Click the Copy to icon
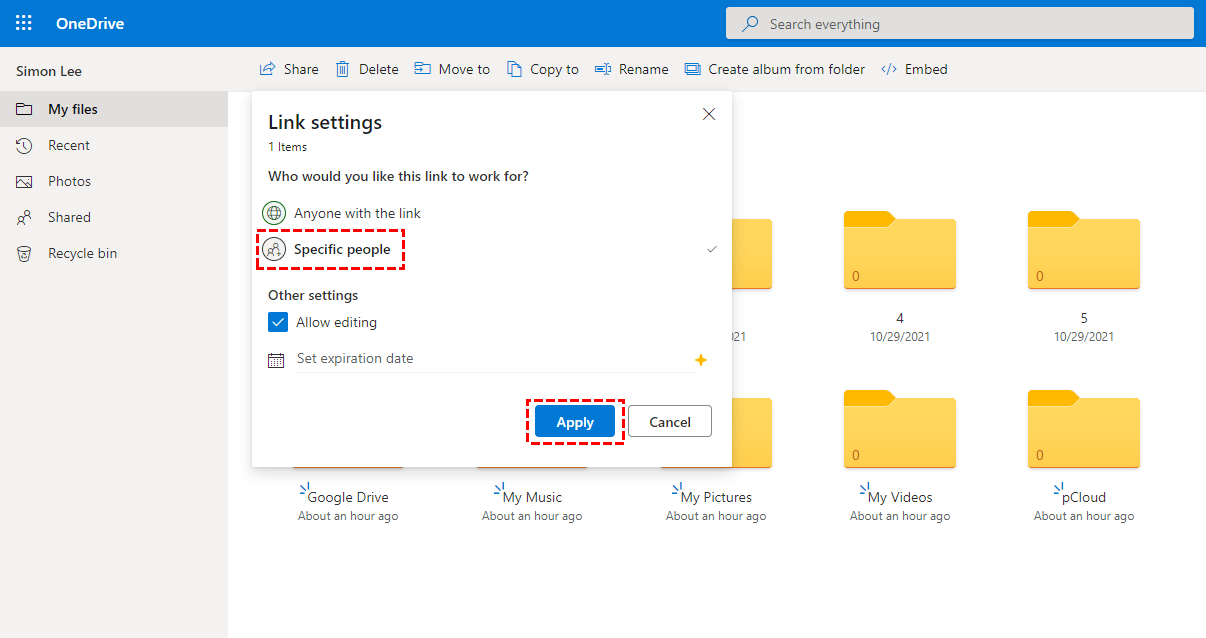 tap(515, 69)
